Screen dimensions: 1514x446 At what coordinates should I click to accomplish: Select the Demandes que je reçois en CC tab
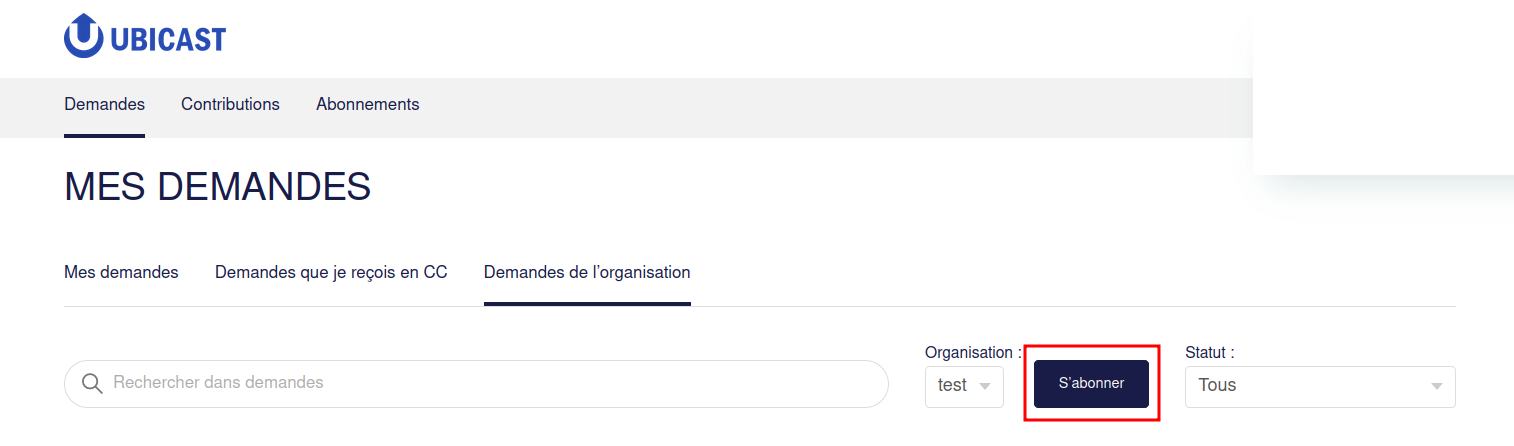(331, 272)
